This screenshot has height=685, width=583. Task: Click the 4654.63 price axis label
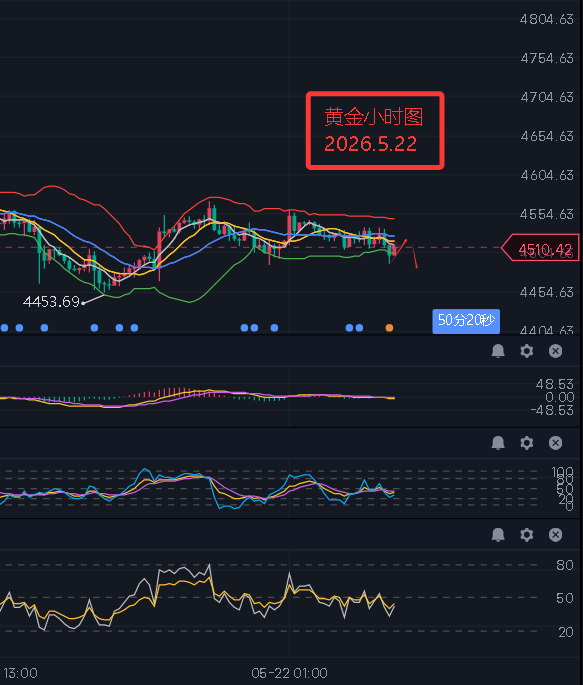coord(547,136)
